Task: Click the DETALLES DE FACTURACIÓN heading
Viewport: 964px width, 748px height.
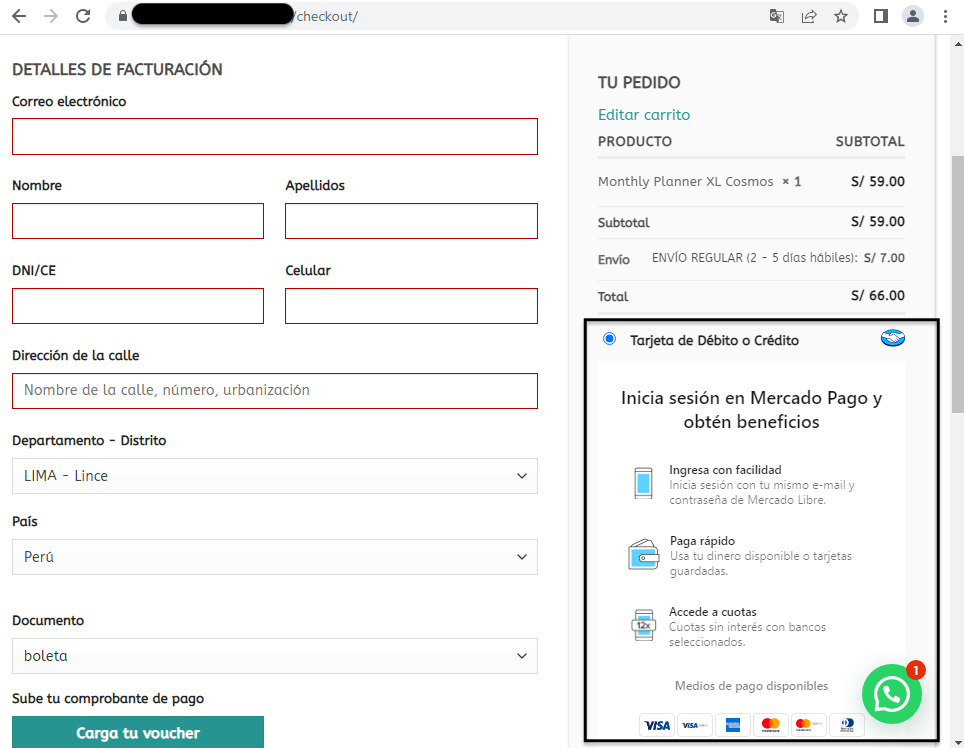Action: (x=117, y=69)
